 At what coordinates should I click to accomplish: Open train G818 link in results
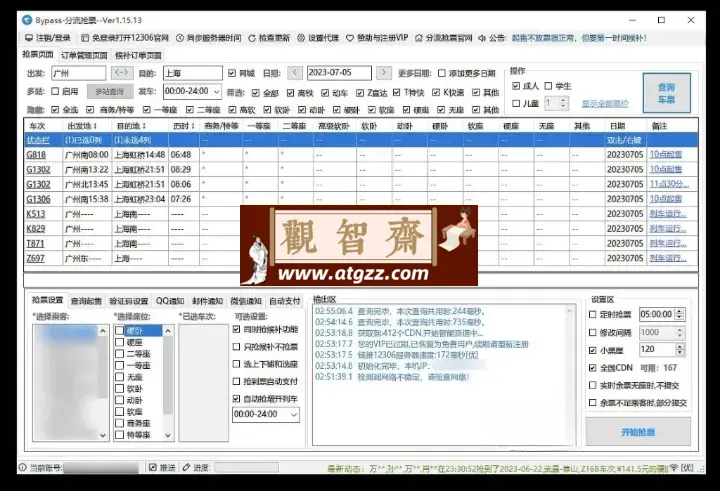tap(36, 155)
